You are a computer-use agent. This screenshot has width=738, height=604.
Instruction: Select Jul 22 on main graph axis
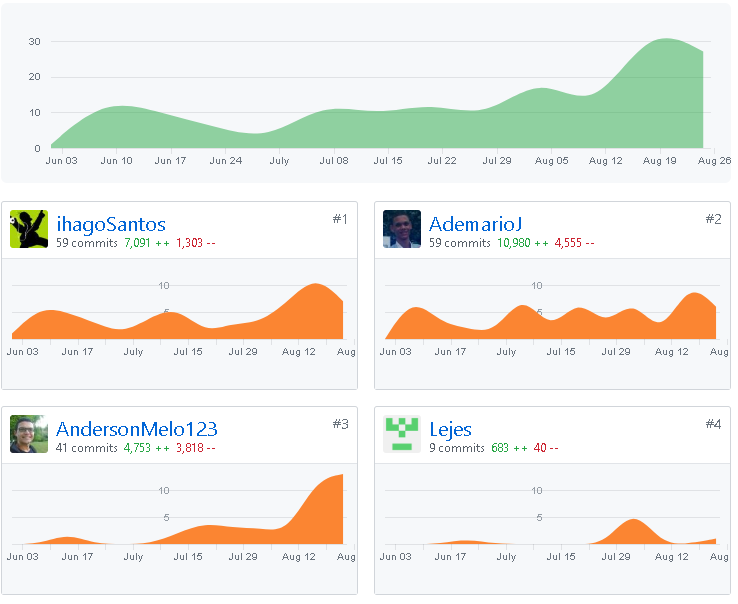(442, 161)
